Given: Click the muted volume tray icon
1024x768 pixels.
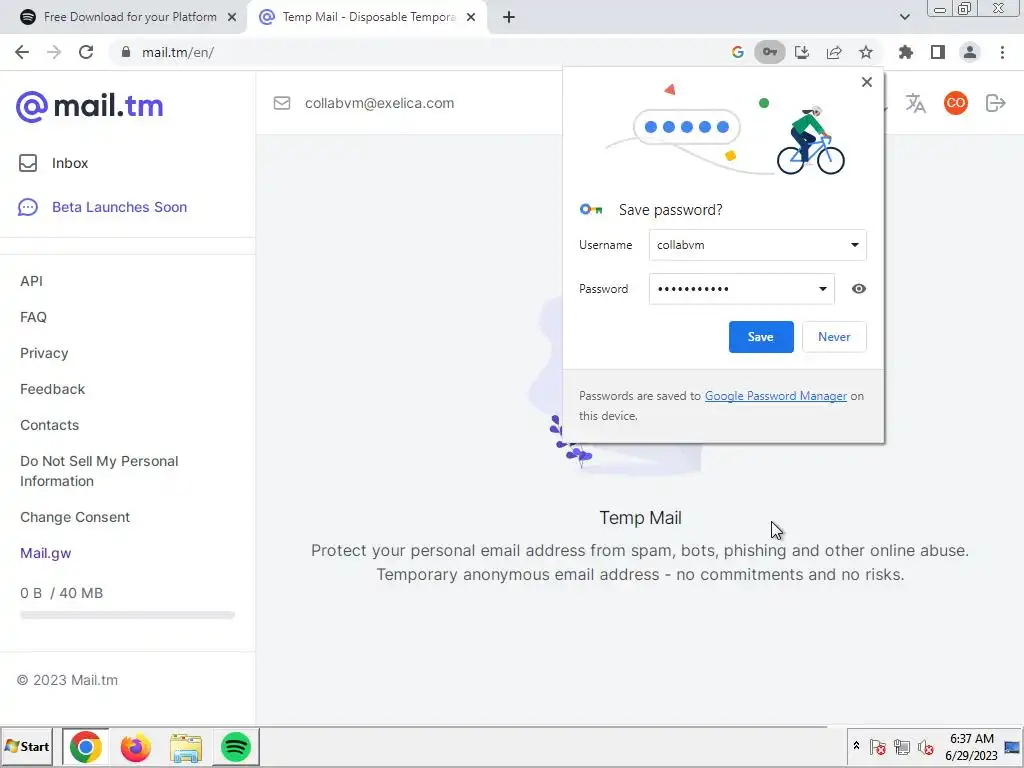Looking at the screenshot, I should [925, 747].
